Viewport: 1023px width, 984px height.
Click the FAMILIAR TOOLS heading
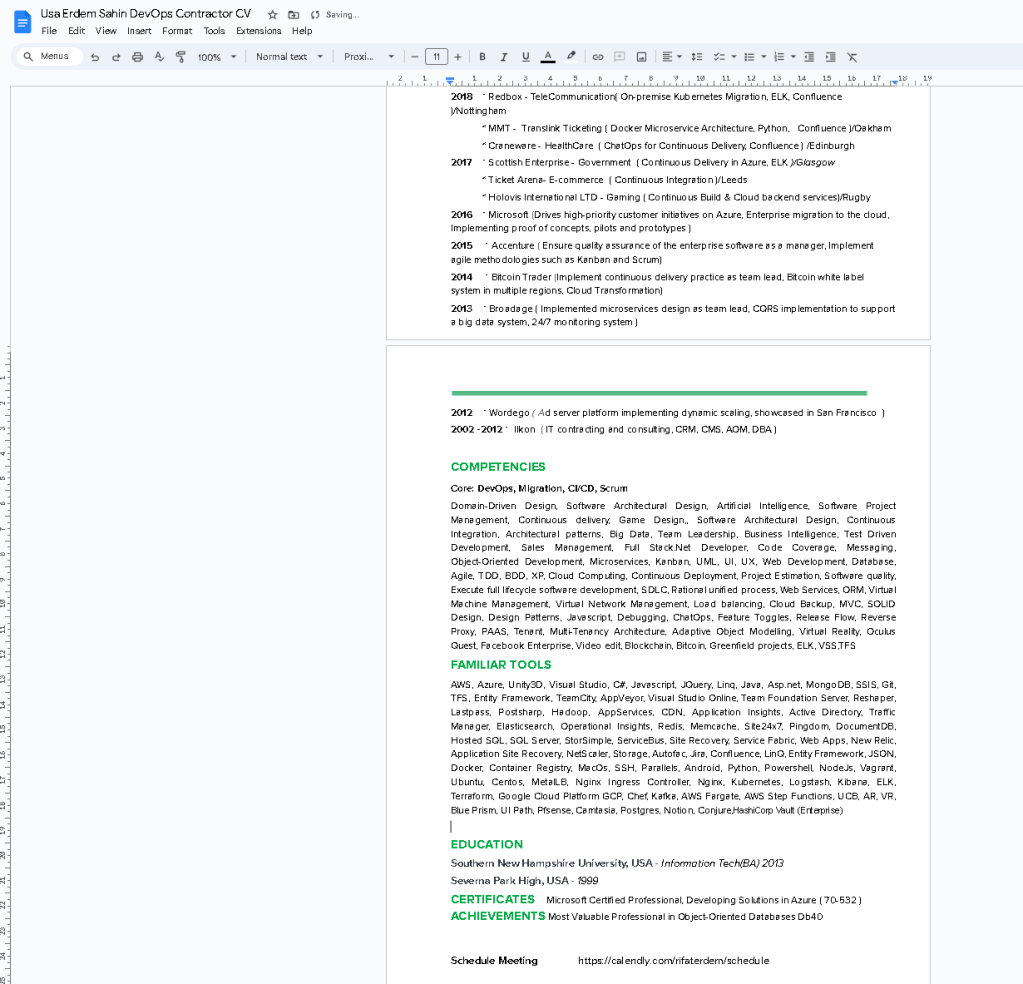[500, 664]
